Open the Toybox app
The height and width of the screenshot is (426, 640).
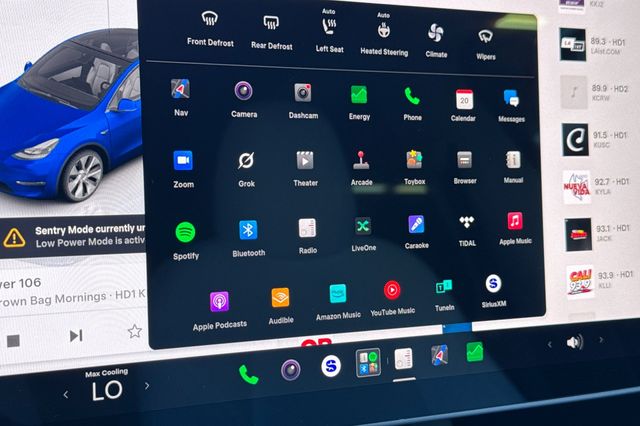click(x=414, y=160)
